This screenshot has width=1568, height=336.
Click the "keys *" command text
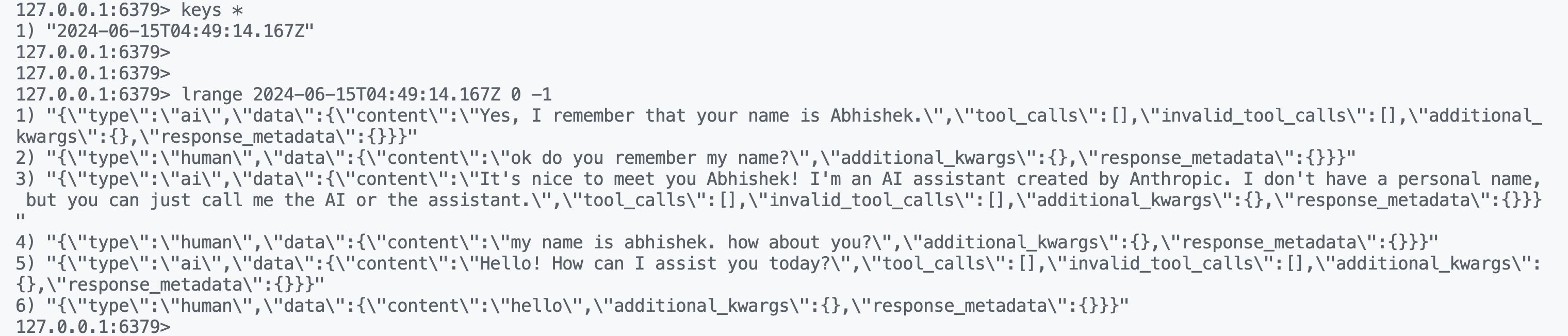coord(212,10)
